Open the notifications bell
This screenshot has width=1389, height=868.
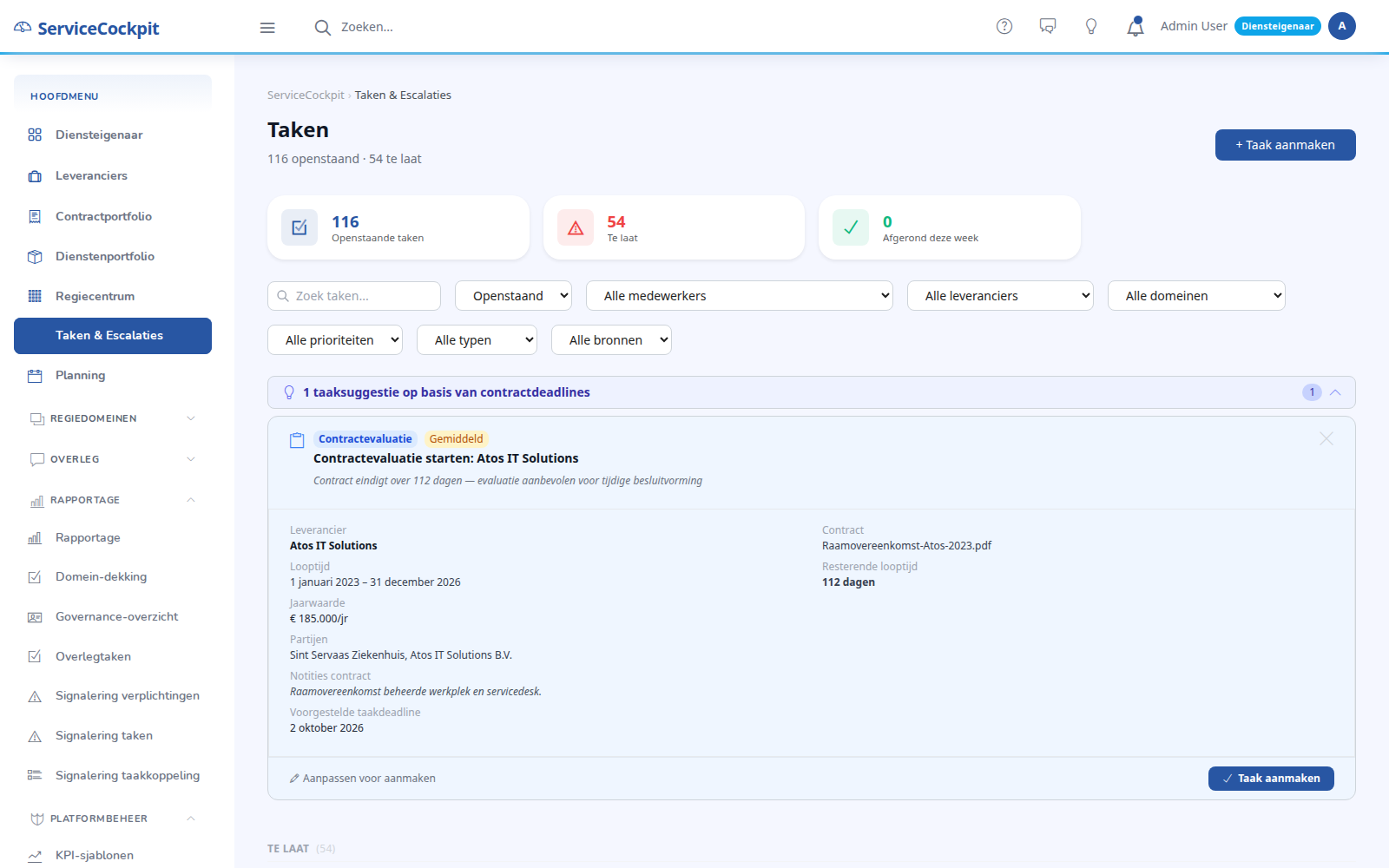click(x=1136, y=27)
